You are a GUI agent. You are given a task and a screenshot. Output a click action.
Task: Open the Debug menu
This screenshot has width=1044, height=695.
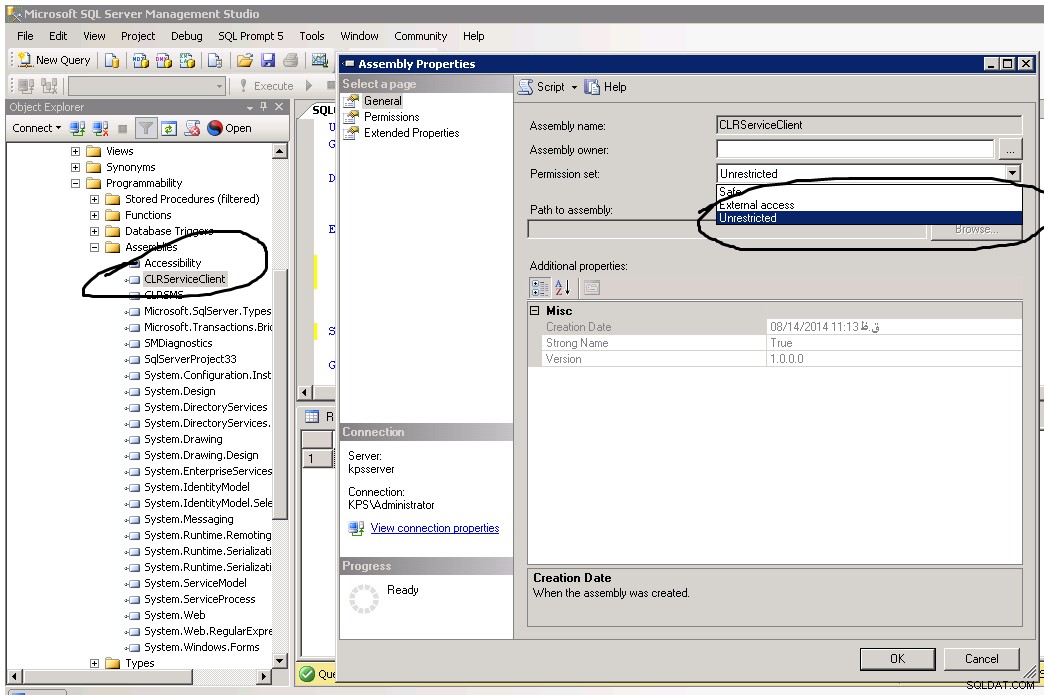click(186, 36)
